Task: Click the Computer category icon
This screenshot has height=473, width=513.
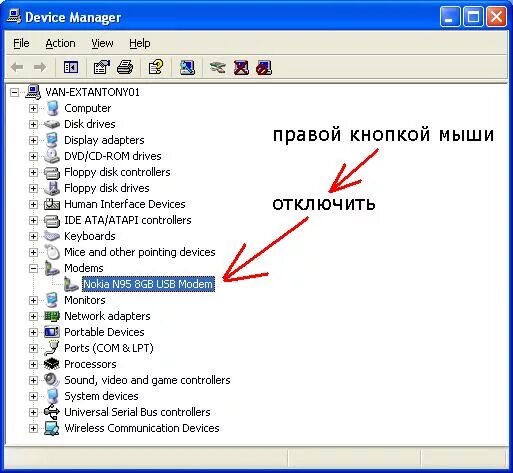Action: tap(52, 108)
